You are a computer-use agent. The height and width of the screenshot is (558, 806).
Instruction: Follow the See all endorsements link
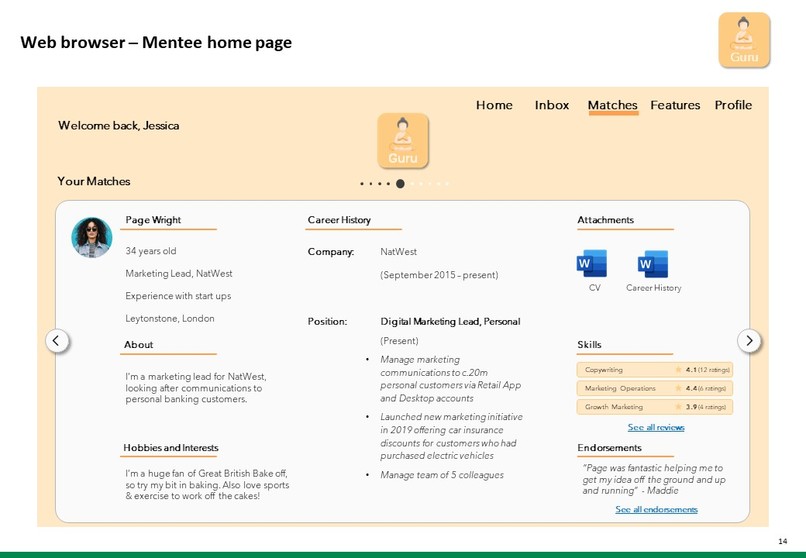[656, 509]
